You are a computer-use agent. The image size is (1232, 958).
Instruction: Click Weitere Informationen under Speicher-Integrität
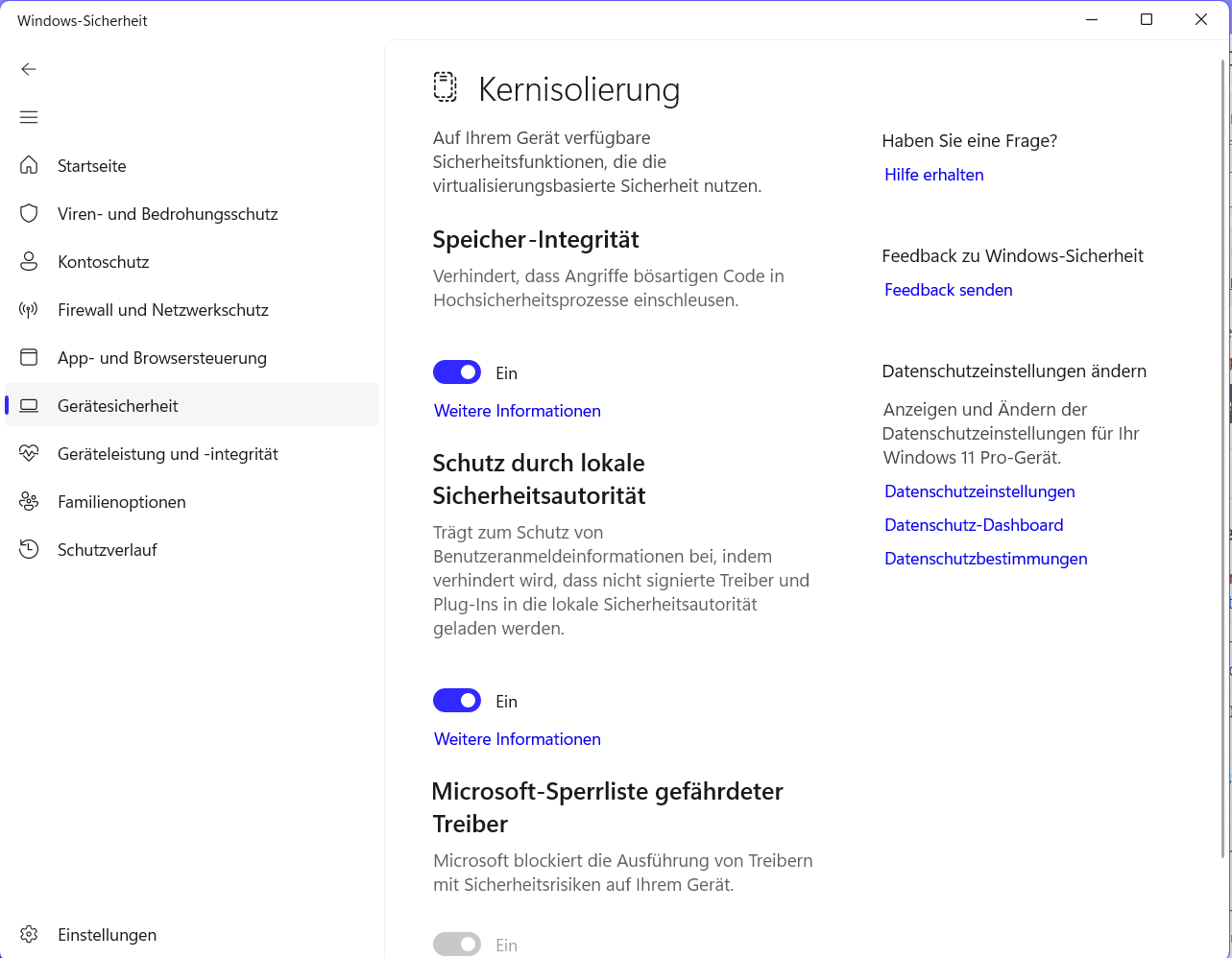click(518, 411)
